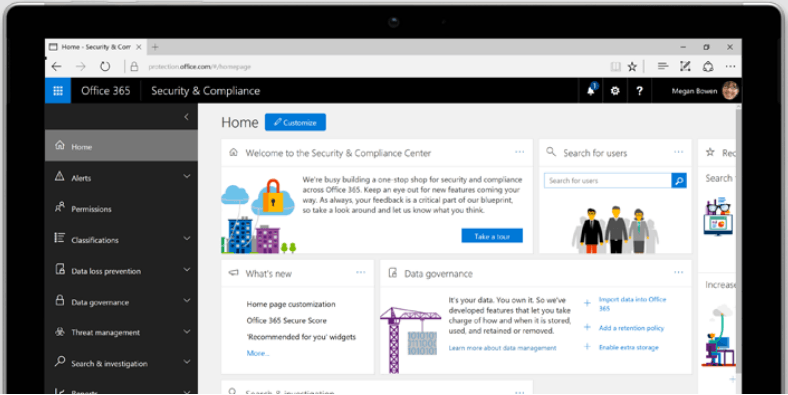
Task: Open a new browser tab with plus
Action: point(155,47)
